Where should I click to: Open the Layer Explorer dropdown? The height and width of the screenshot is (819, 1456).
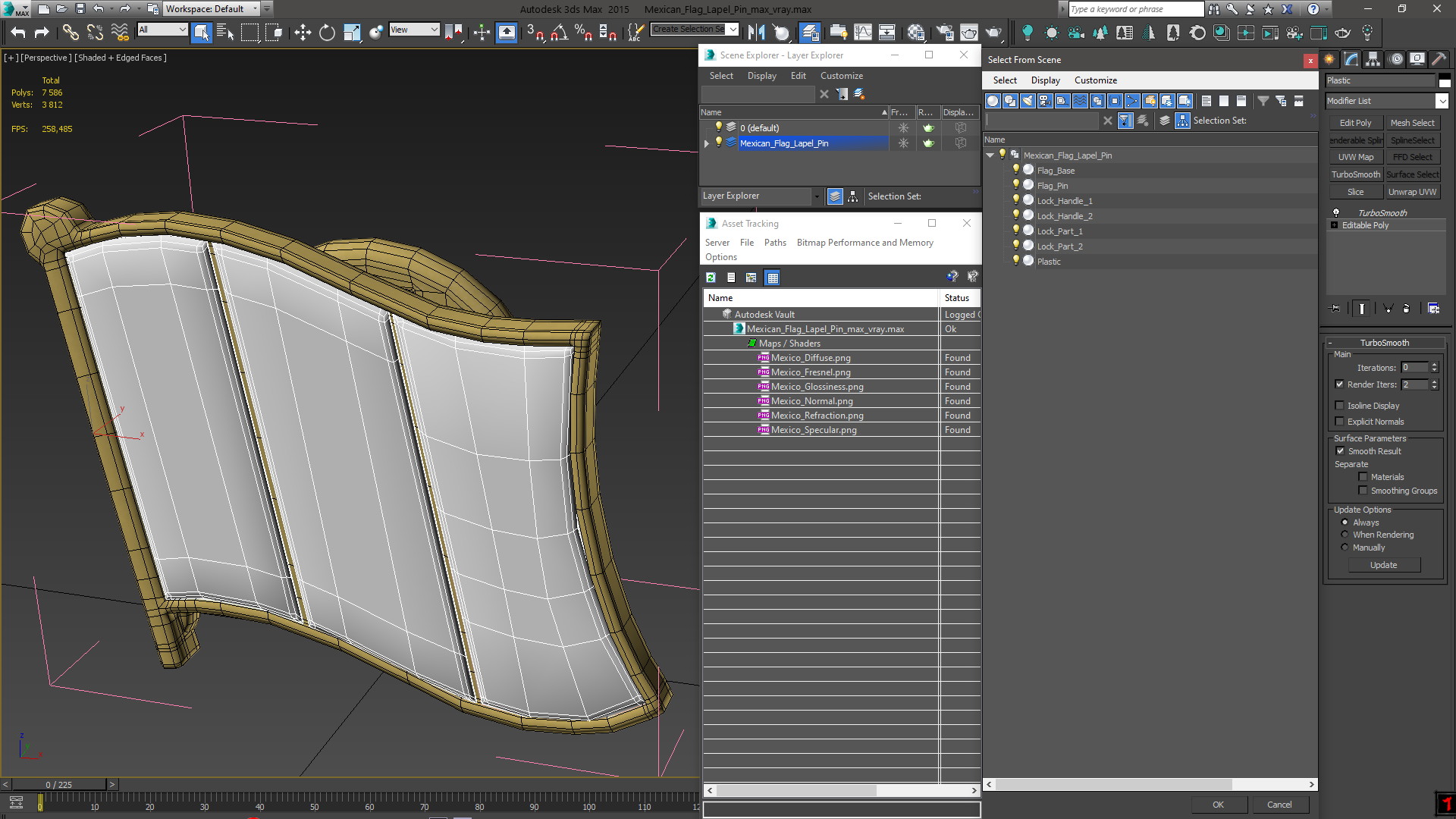[817, 196]
